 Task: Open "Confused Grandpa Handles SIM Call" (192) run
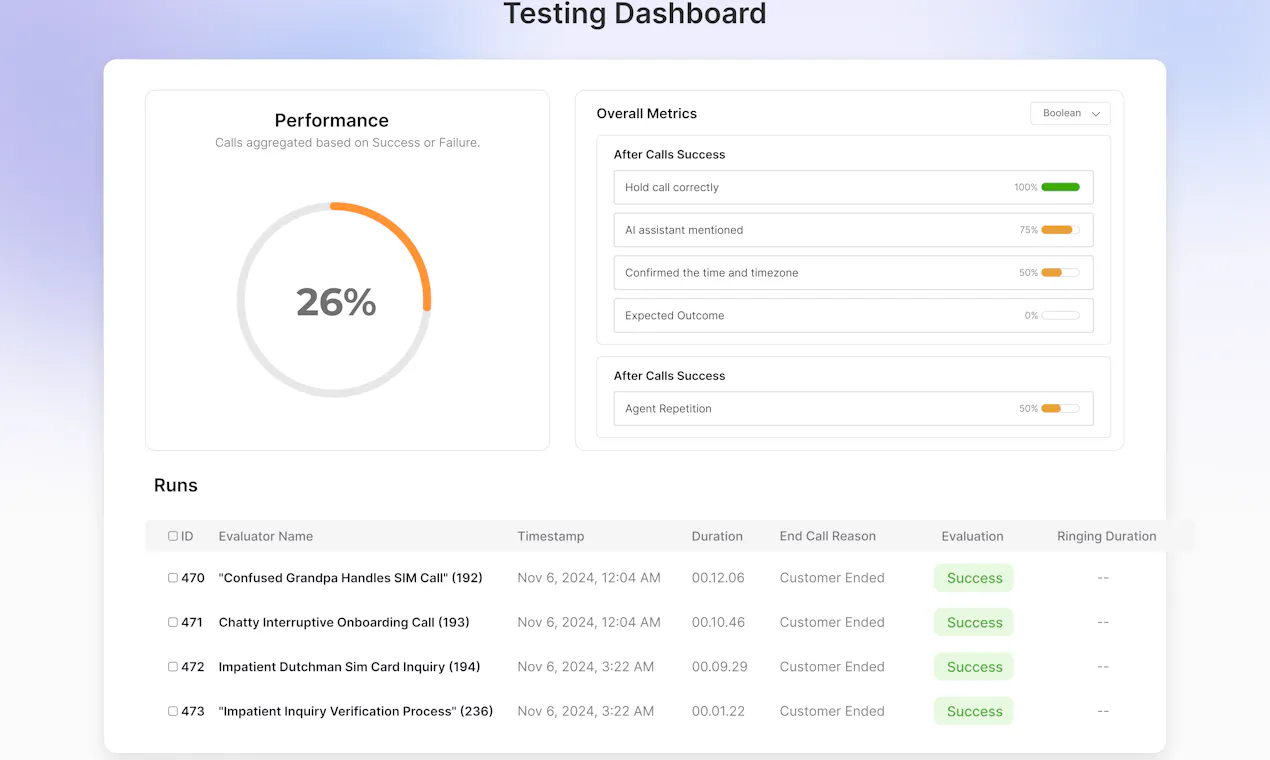click(351, 578)
